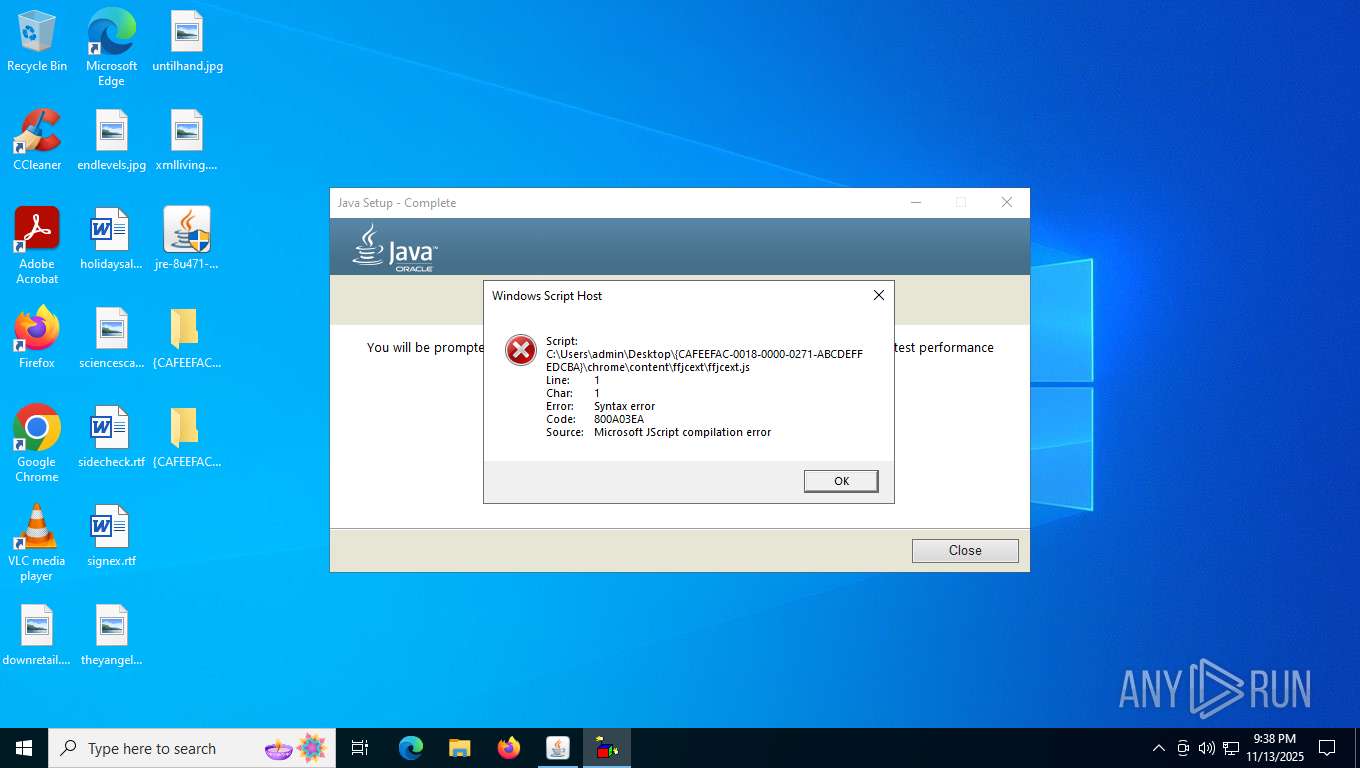
Task: Open File Explorer from the taskbar
Action: (x=459, y=748)
